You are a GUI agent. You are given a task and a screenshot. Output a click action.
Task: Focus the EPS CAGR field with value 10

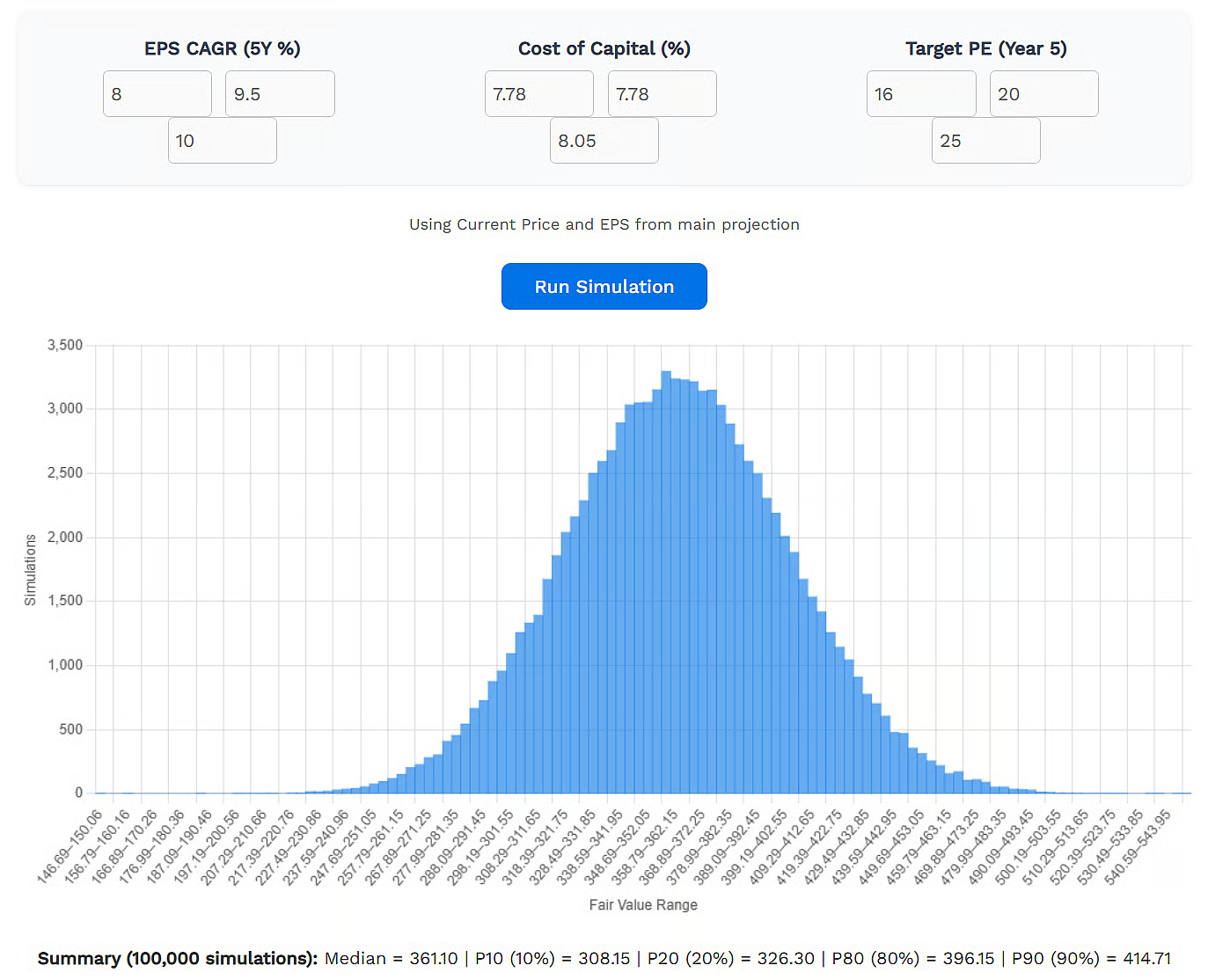[222, 141]
